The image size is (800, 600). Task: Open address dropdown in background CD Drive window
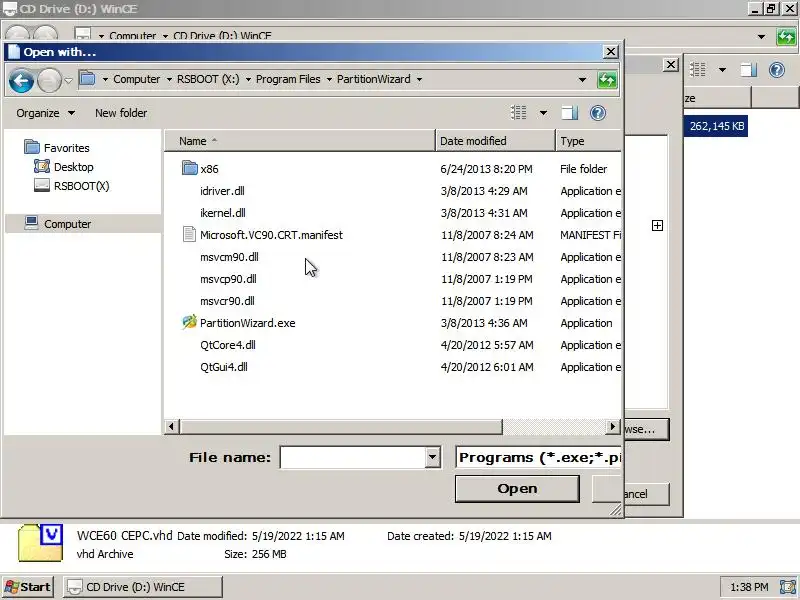[761, 37]
